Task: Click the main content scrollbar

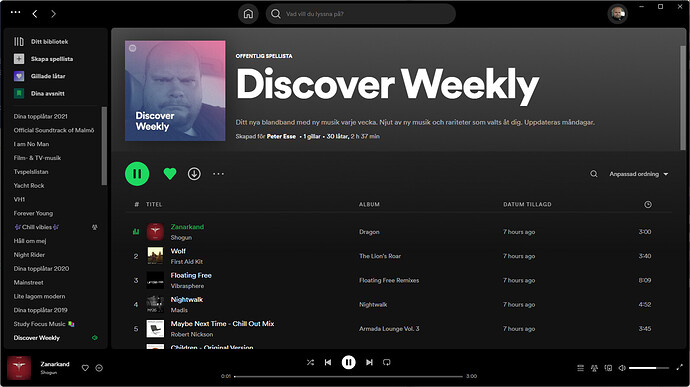Action: [683, 98]
